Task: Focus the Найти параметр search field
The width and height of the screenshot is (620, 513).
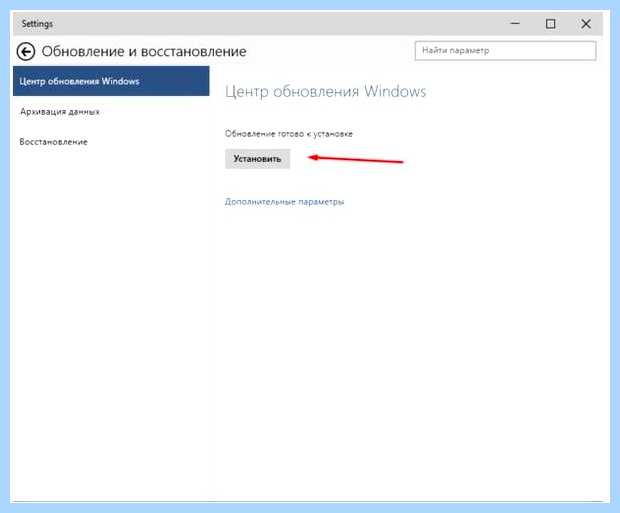Action: 505,51
